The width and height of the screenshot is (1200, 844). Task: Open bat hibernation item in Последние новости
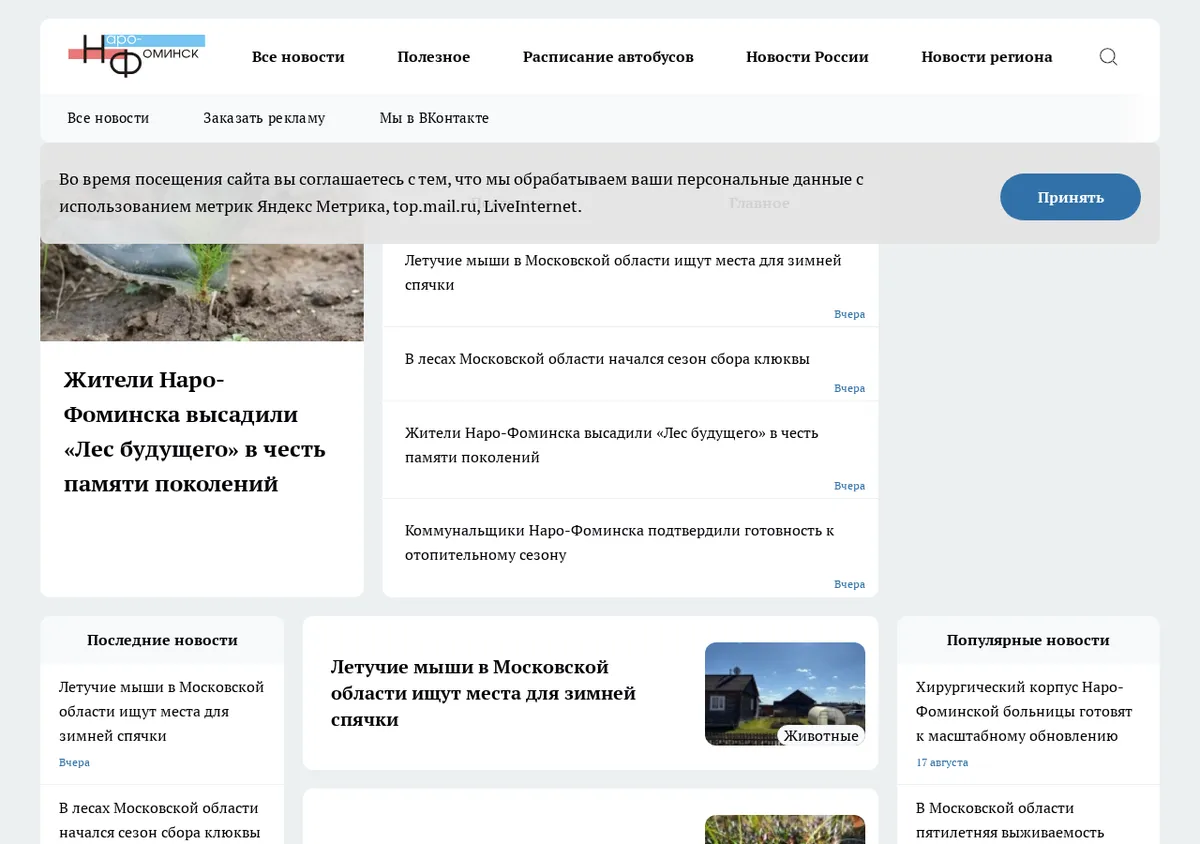[x=161, y=712]
